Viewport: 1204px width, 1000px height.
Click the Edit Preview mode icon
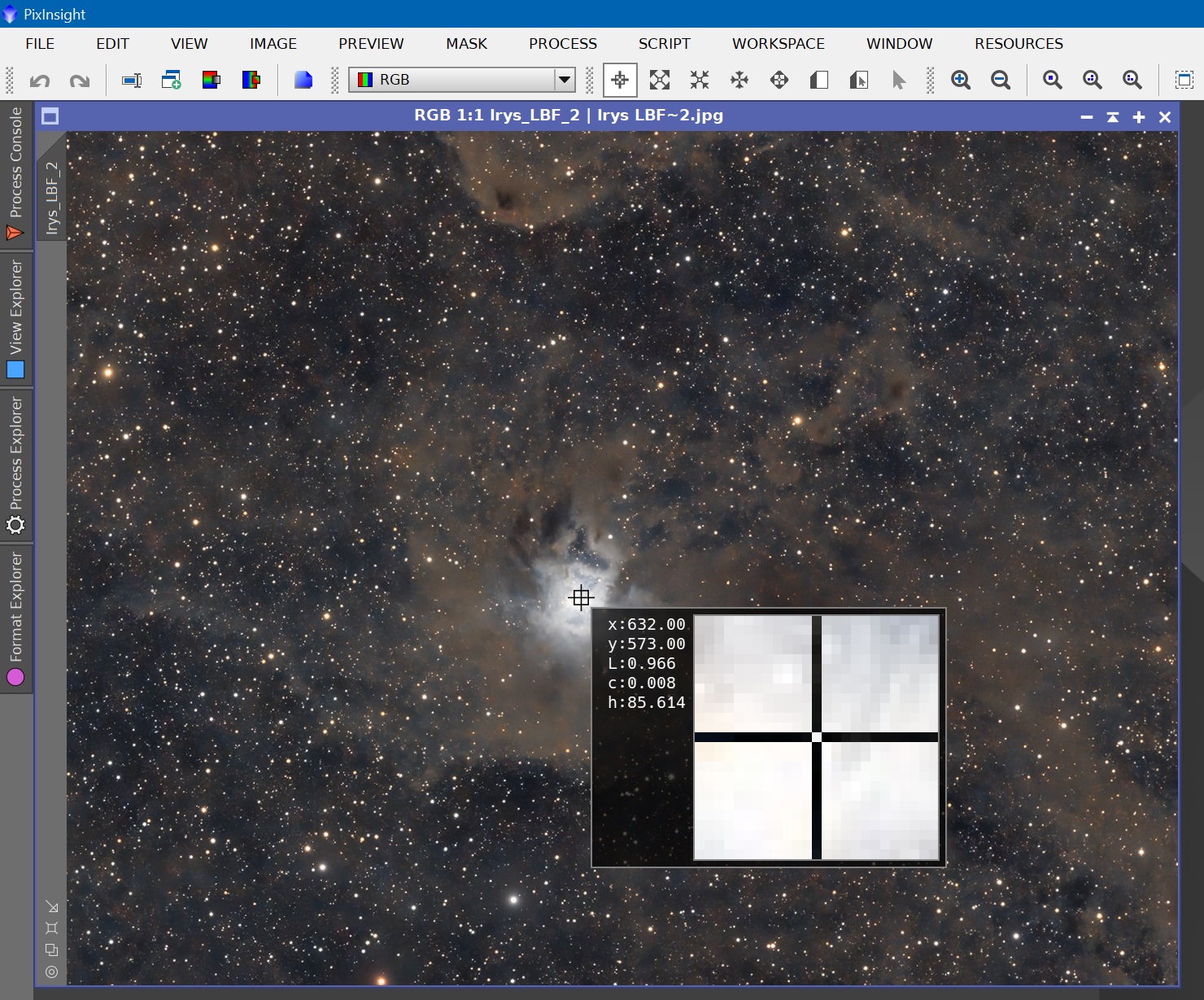(x=859, y=80)
